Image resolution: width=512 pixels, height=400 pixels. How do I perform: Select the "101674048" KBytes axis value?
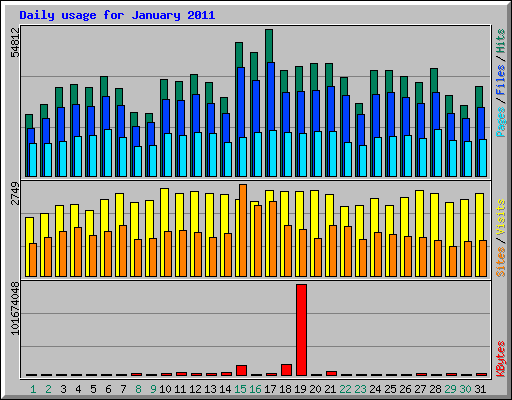pos(15,308)
